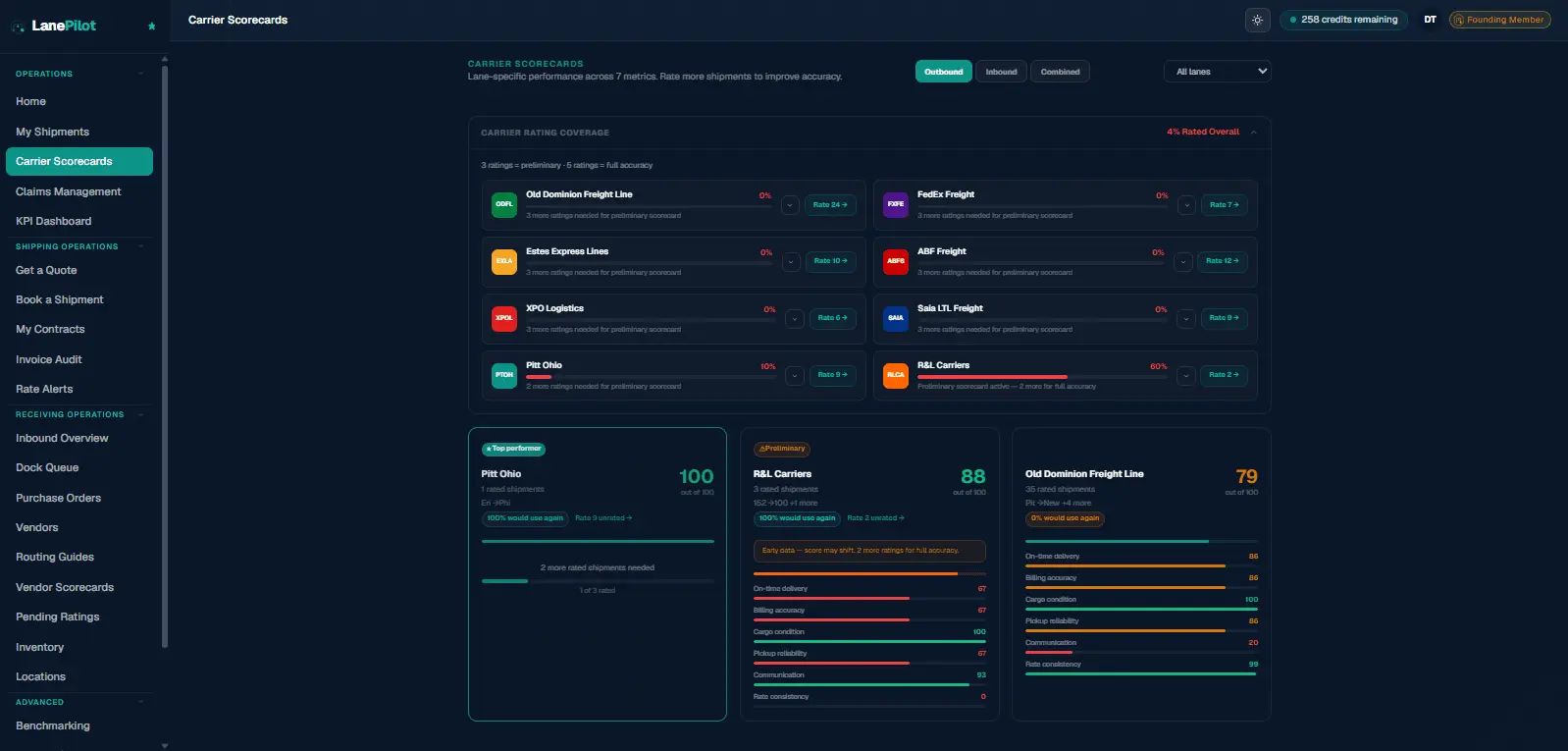Click the star icon beside LanePilot logo
This screenshot has height=751, width=1568.
click(151, 27)
